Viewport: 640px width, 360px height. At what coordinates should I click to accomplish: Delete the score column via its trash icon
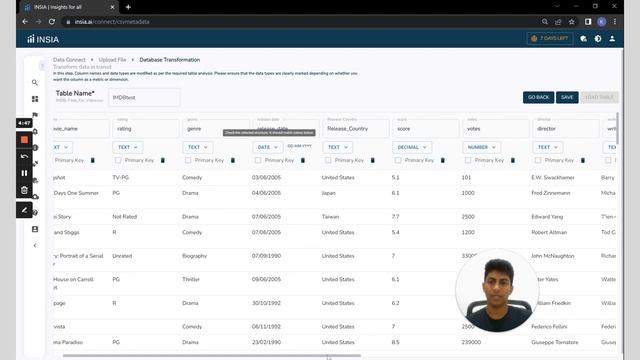tap(443, 160)
